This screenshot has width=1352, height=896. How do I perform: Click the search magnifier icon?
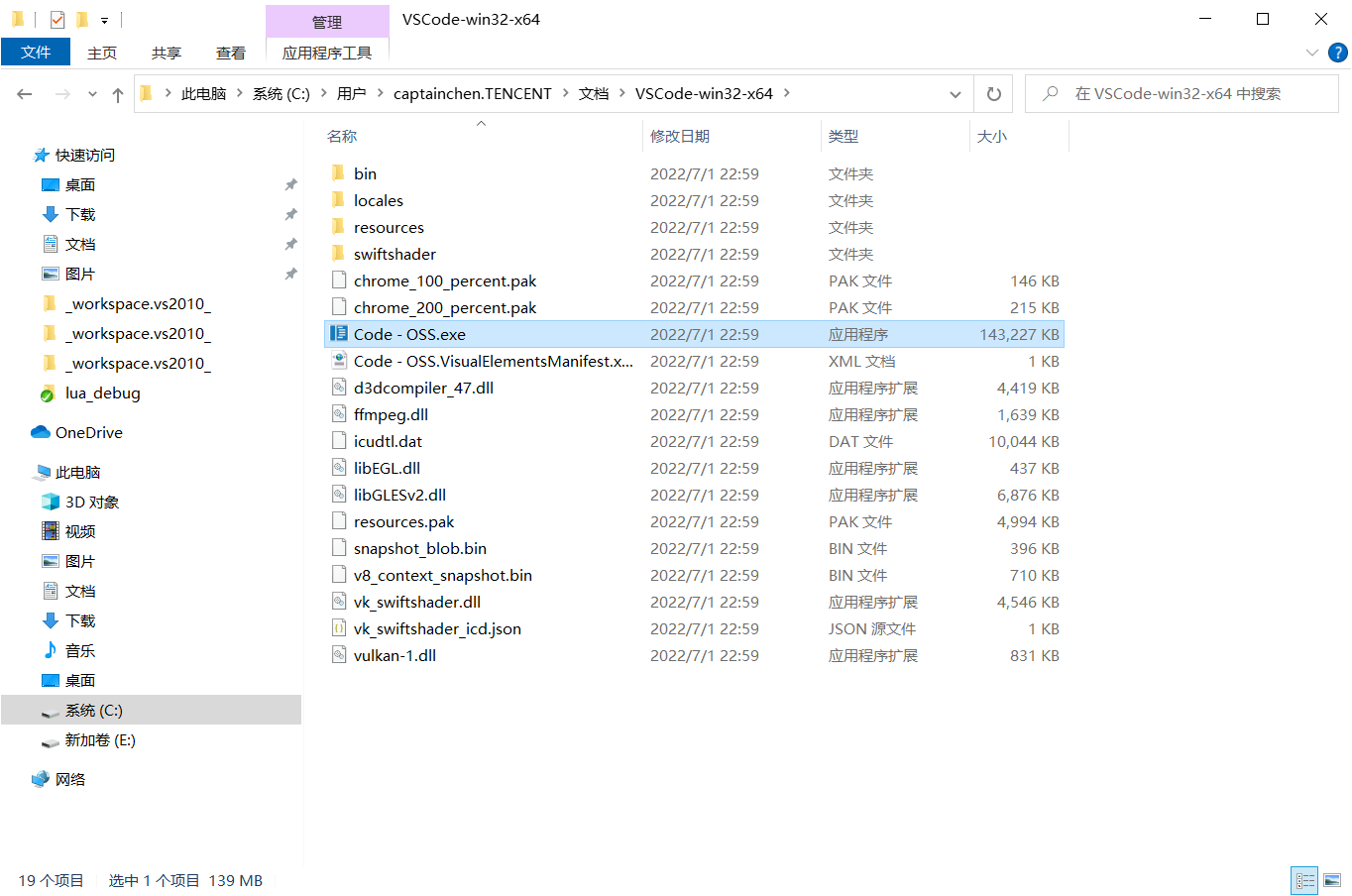coord(1051,93)
